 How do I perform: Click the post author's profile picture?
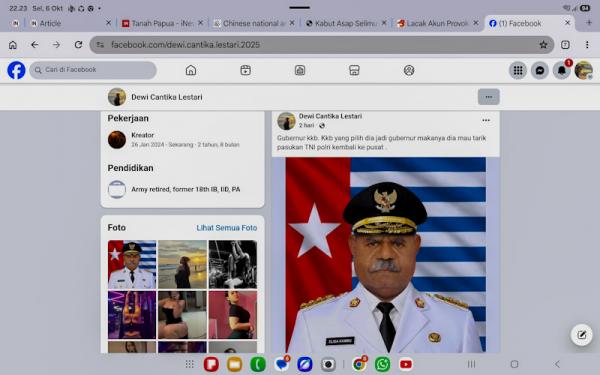[x=286, y=121]
